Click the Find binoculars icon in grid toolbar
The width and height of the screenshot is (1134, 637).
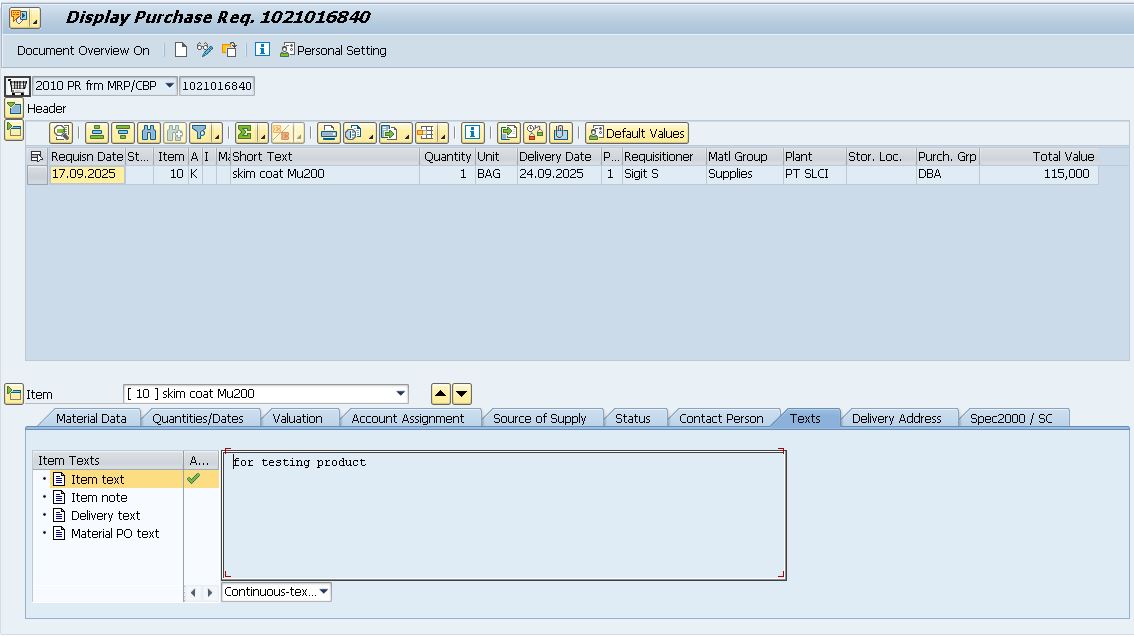point(149,133)
